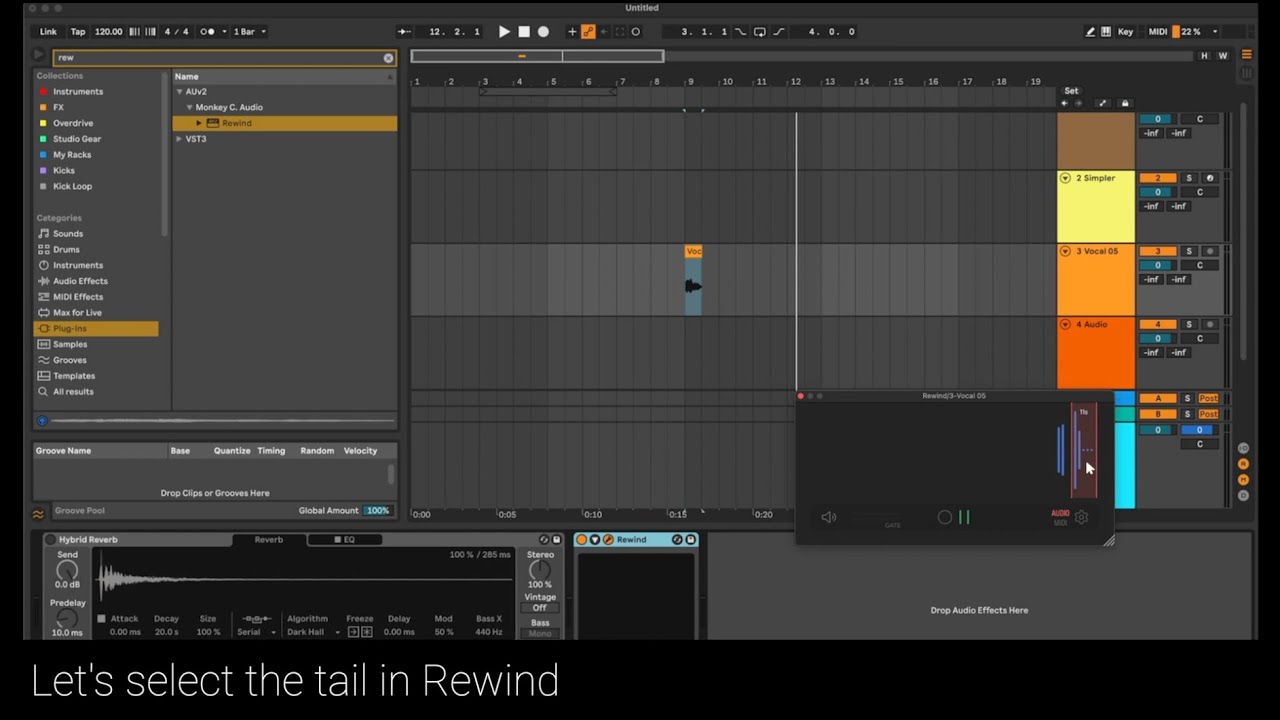
Task: Unfold the 3 Vocal 05 track
Action: click(1065, 251)
